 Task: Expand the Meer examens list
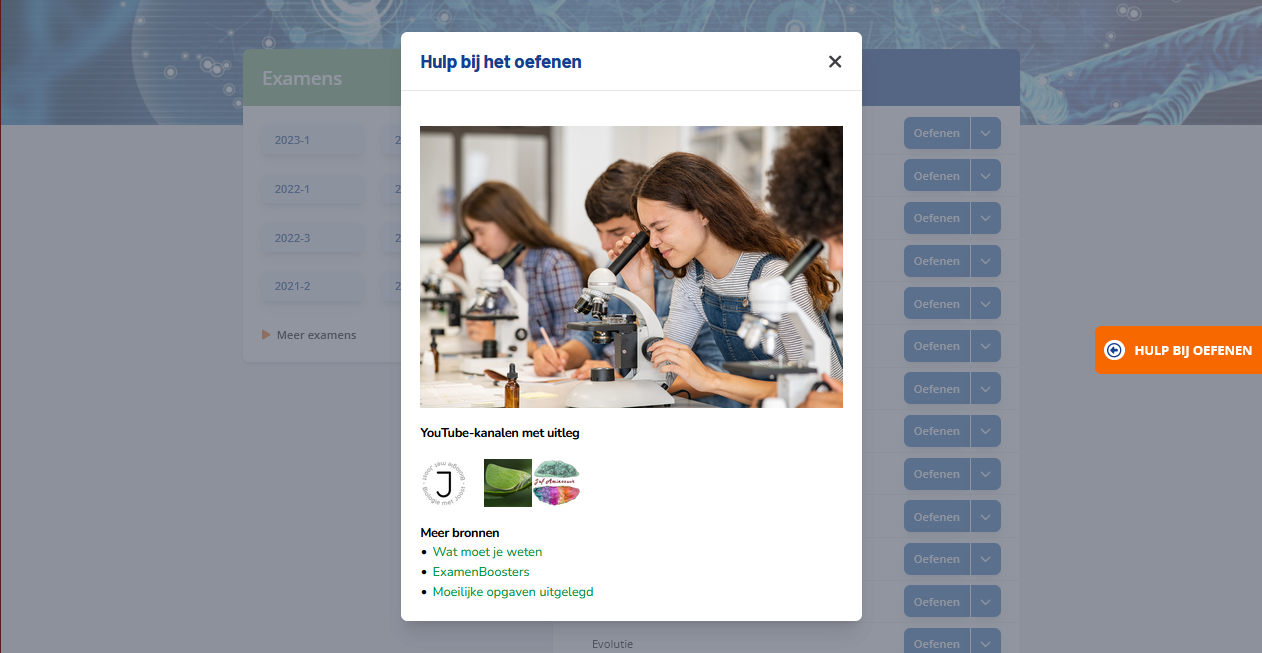click(x=316, y=335)
